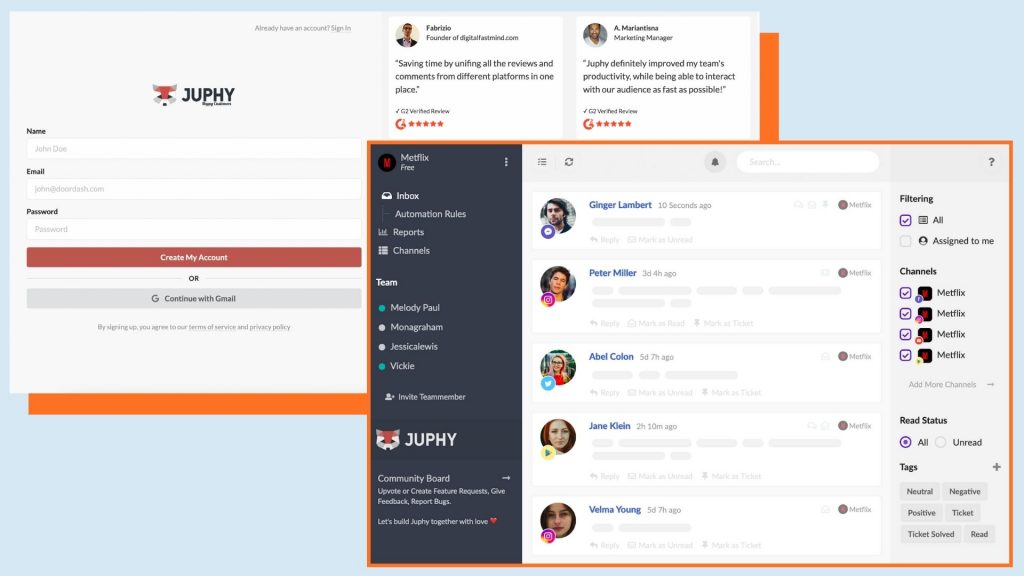Select the Positive tag
This screenshot has height=576, width=1024.
(x=921, y=513)
